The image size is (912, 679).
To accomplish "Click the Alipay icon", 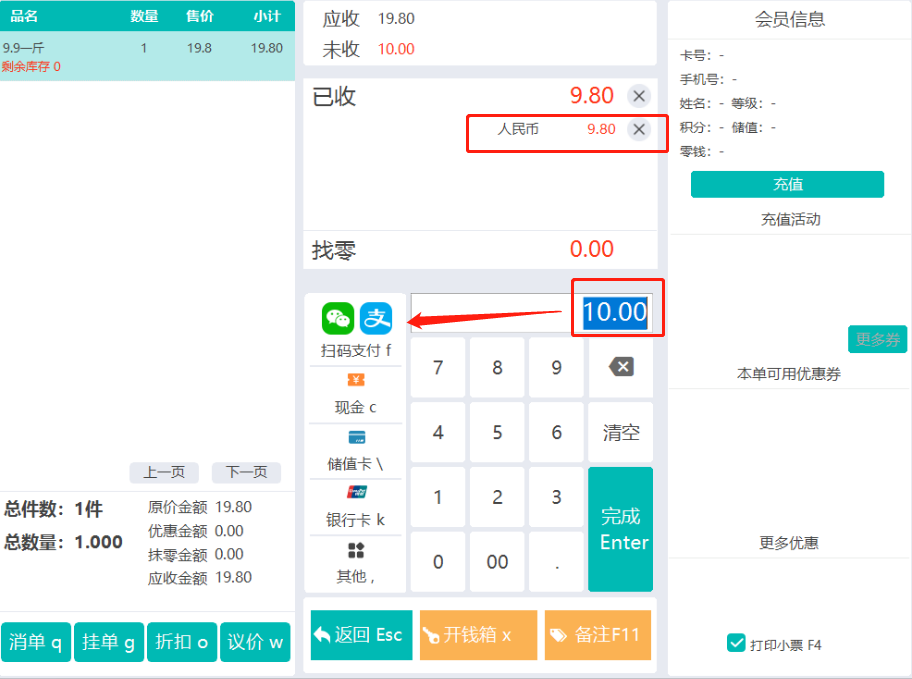I will (376, 318).
